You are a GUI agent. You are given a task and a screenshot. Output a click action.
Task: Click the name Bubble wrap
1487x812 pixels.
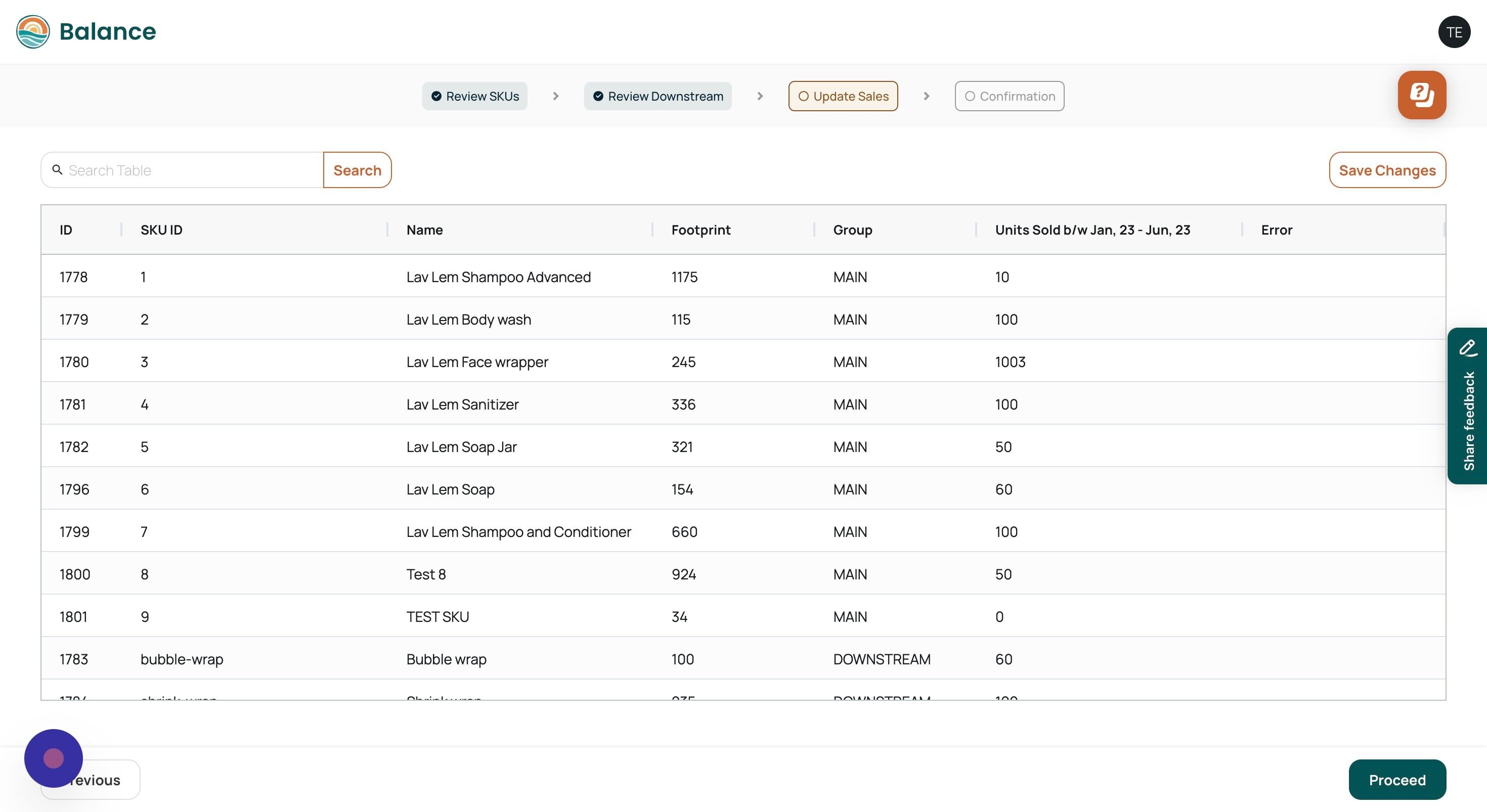(446, 659)
